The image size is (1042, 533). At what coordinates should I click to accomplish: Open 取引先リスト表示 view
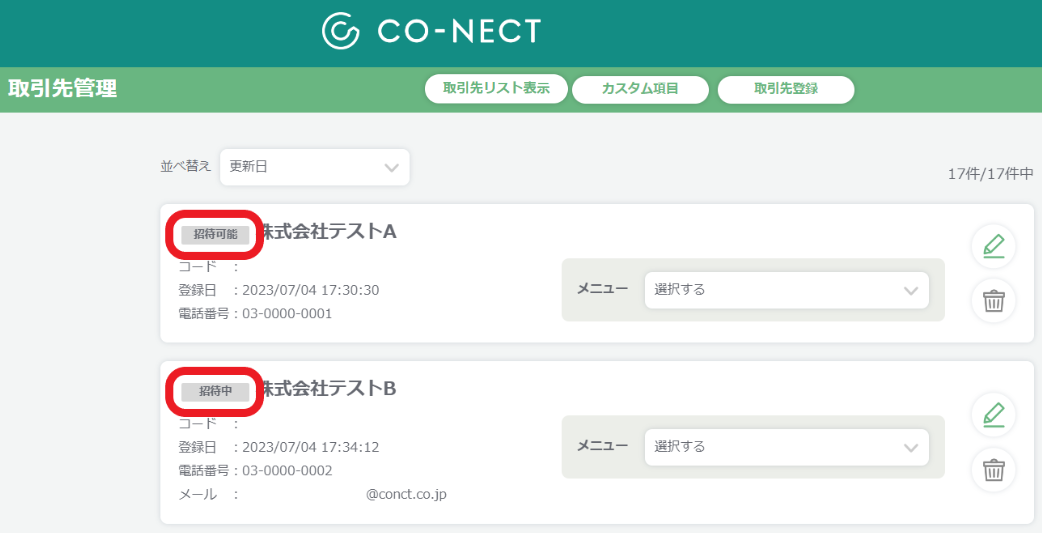496,89
